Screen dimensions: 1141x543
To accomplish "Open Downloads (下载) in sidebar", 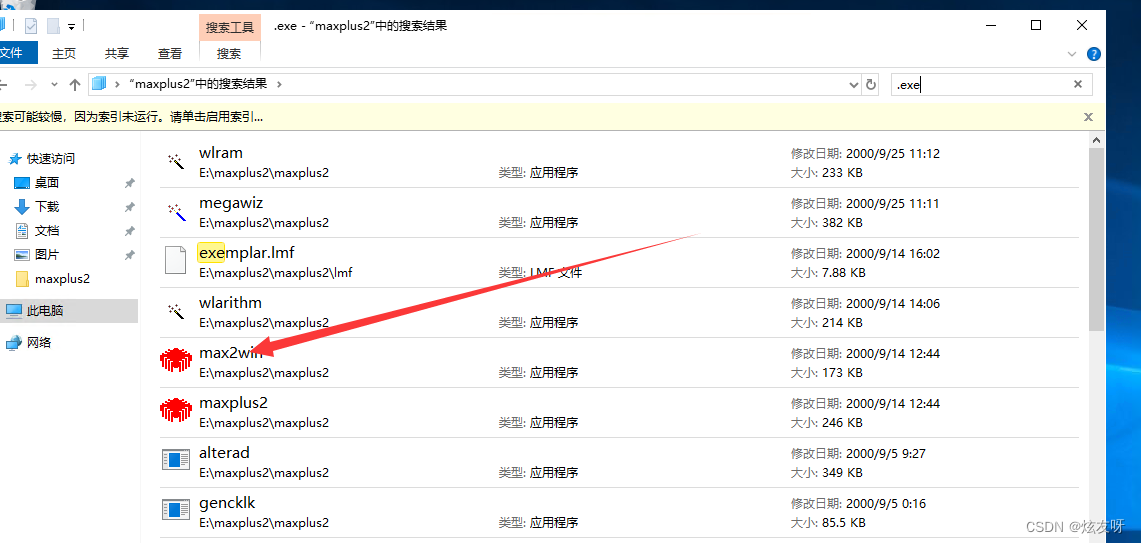I will [x=47, y=207].
